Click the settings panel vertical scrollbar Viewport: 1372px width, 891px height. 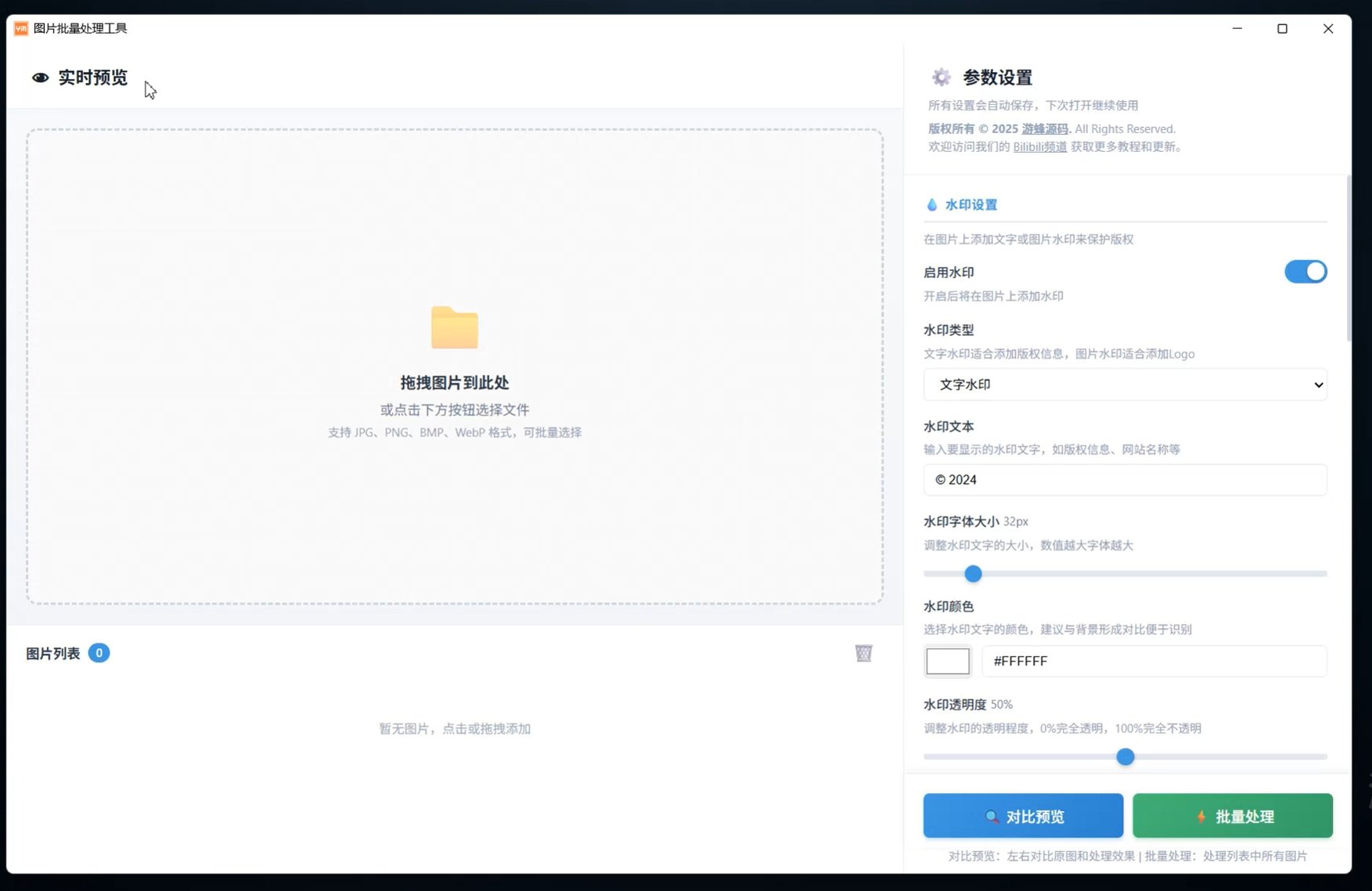(1349, 258)
